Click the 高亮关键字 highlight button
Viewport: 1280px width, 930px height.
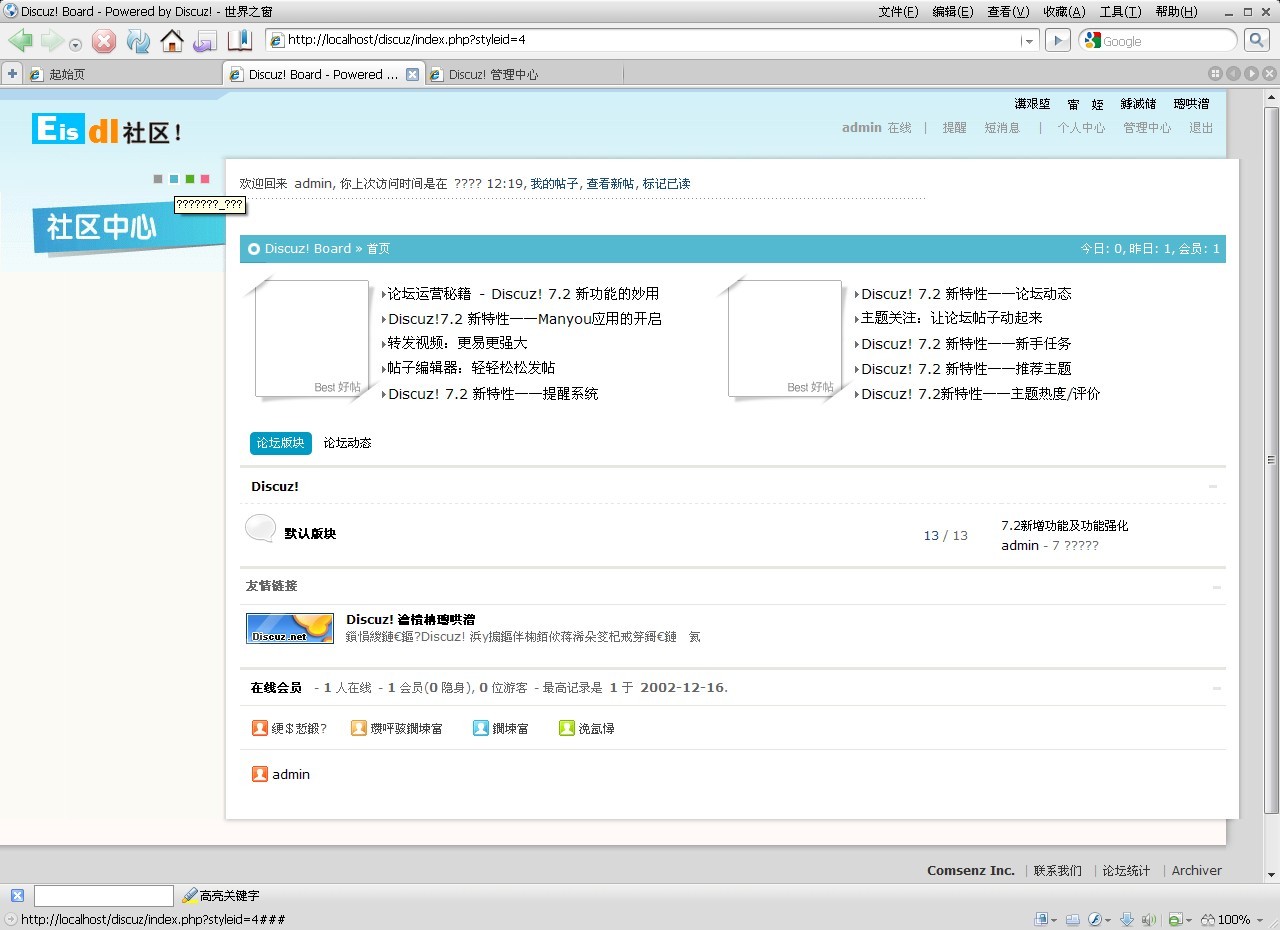click(221, 896)
